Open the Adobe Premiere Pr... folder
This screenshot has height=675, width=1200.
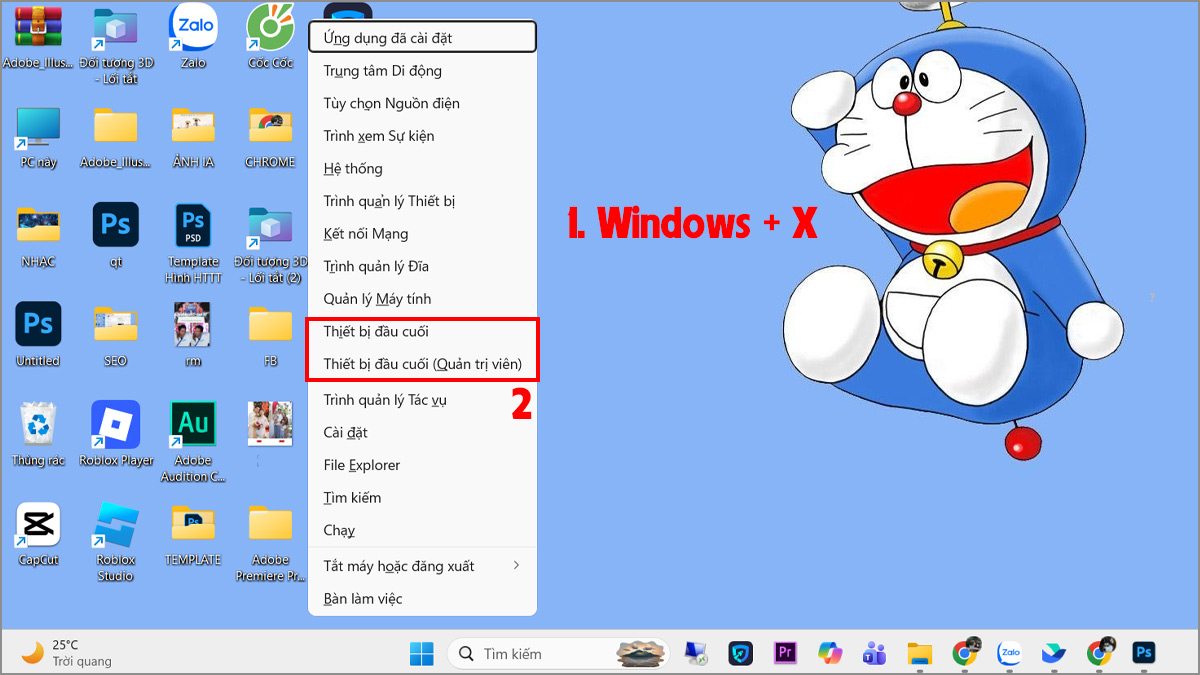point(270,542)
